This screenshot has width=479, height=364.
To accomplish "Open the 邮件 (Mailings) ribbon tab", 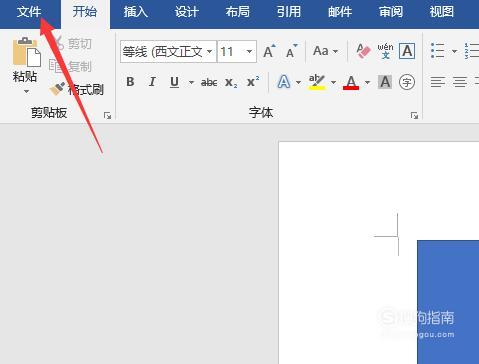I will [340, 12].
